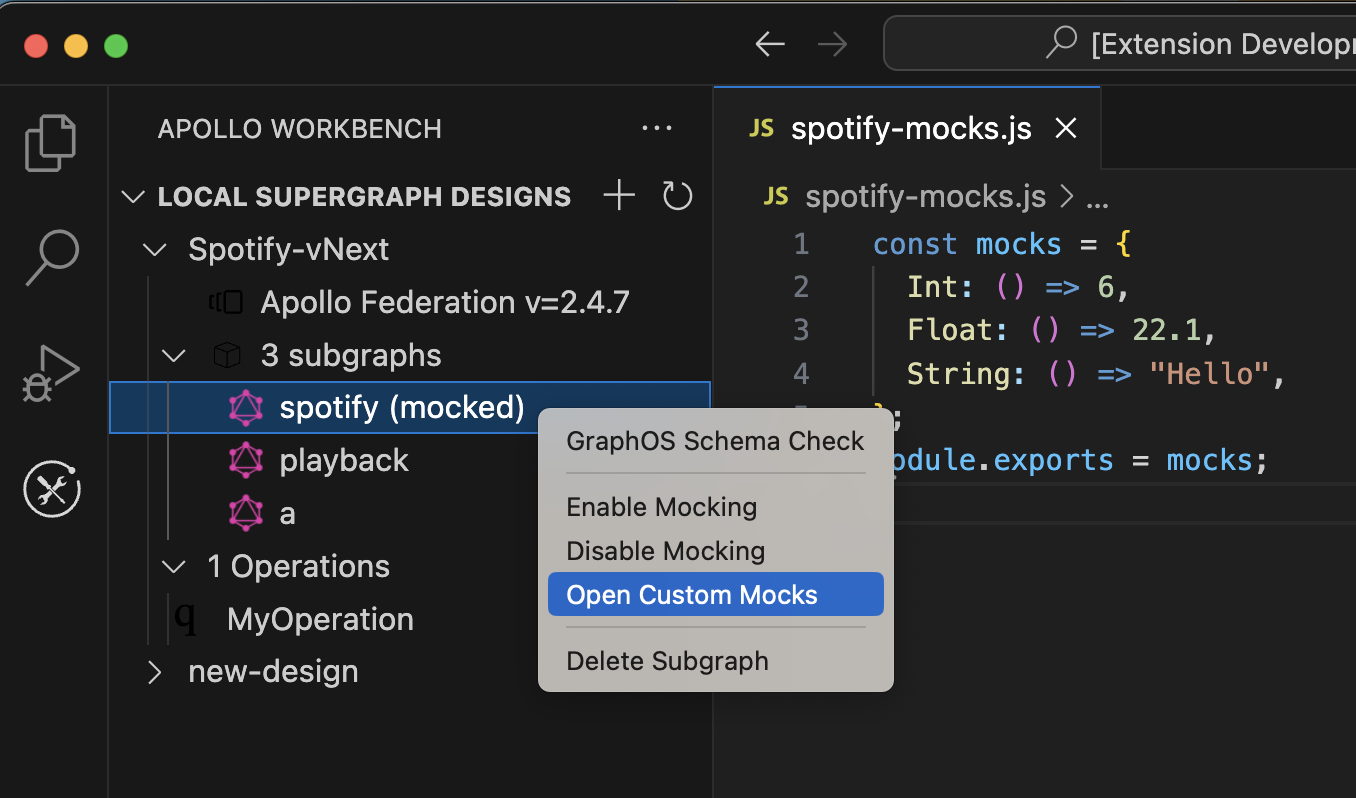
Task: Click the Apollo Federation version icon
Action: click(227, 302)
